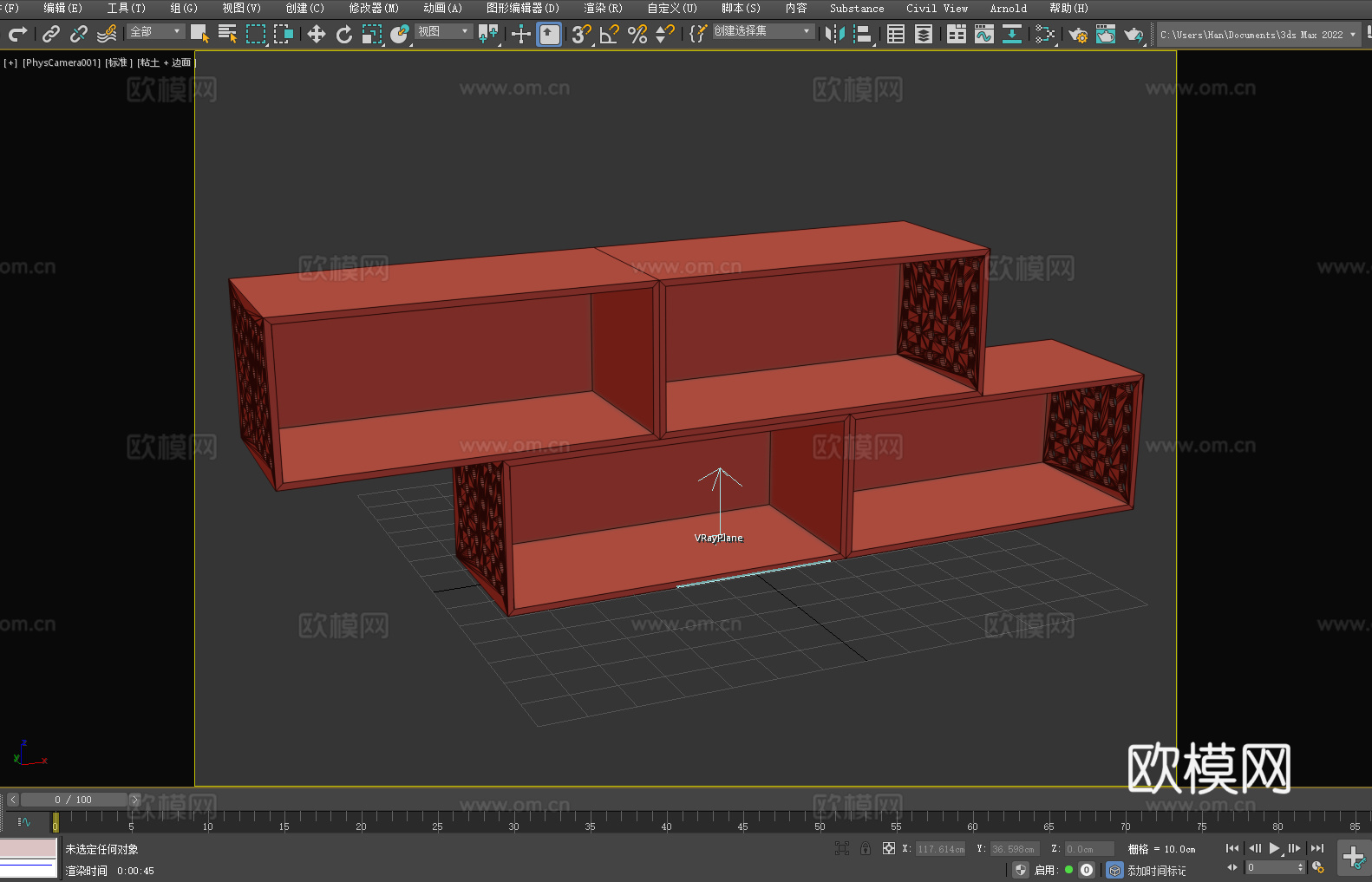Open the 修改器(M) menu
Screen dimensions: 1372x882
[374, 8]
